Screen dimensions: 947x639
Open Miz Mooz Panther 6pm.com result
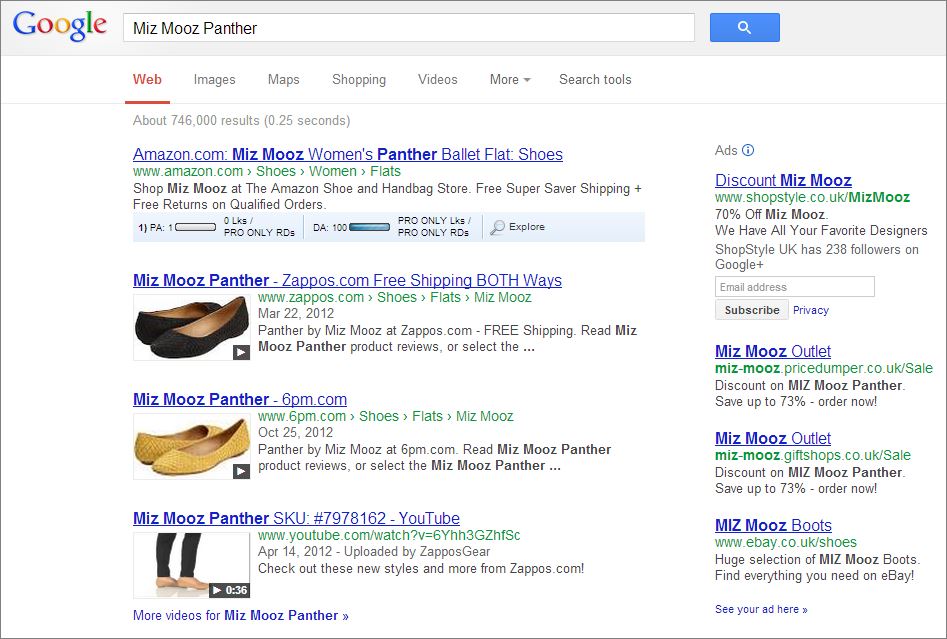coord(240,399)
